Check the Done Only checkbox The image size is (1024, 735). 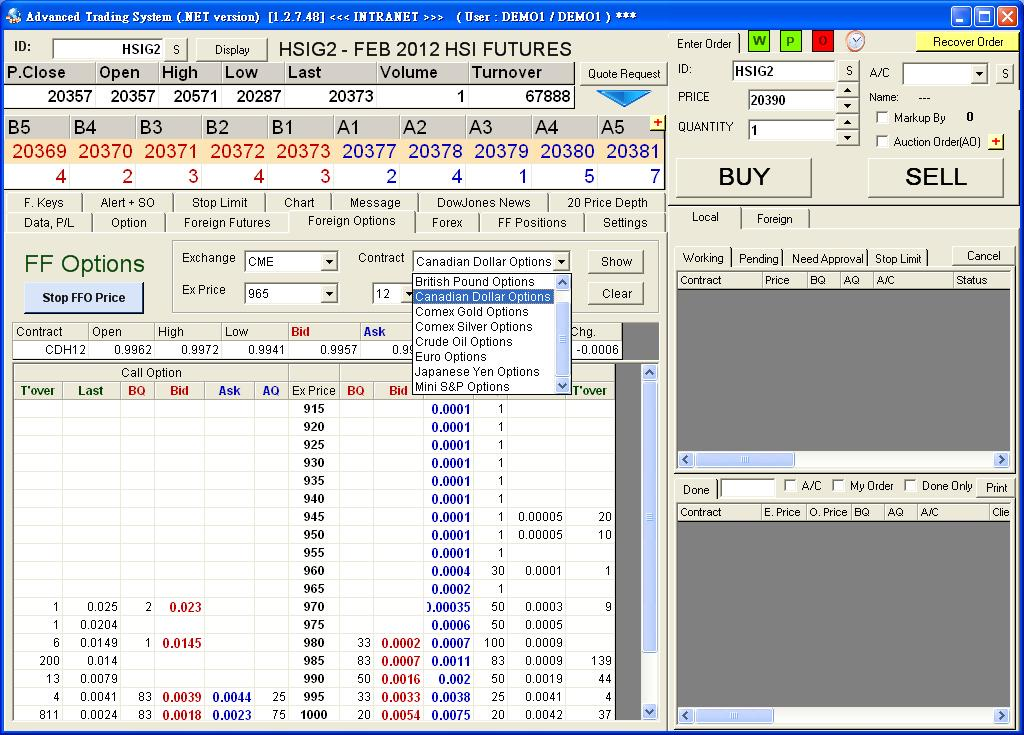[x=910, y=486]
